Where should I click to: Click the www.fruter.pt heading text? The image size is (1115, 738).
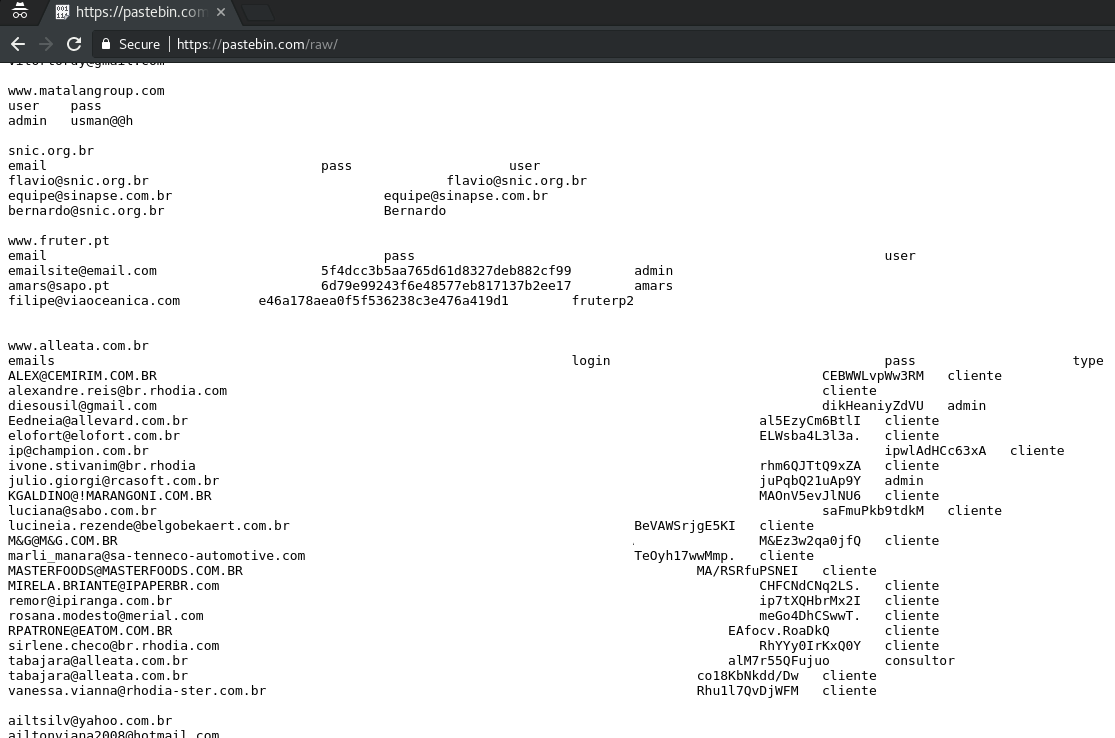click(59, 240)
